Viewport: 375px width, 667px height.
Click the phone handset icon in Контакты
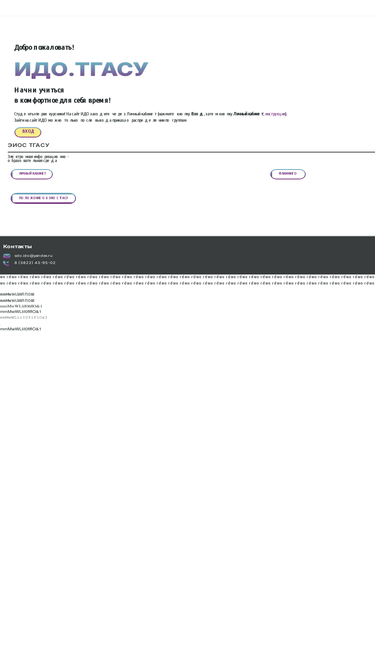click(6, 263)
